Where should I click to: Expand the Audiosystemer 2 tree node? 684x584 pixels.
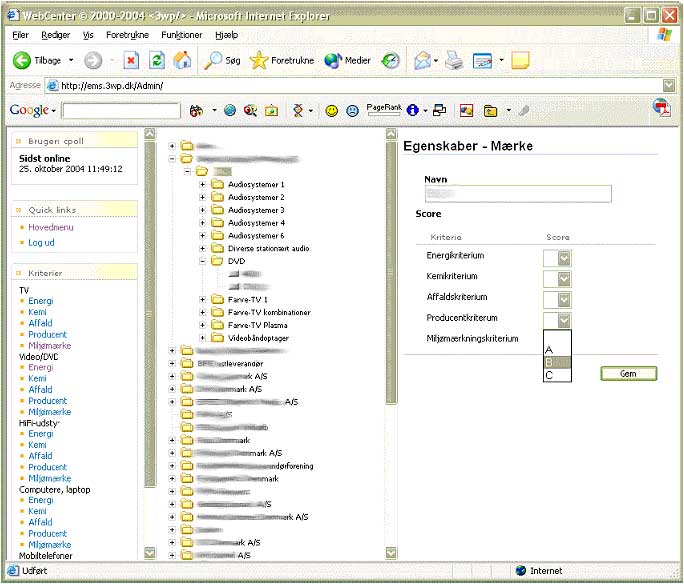click(x=202, y=197)
